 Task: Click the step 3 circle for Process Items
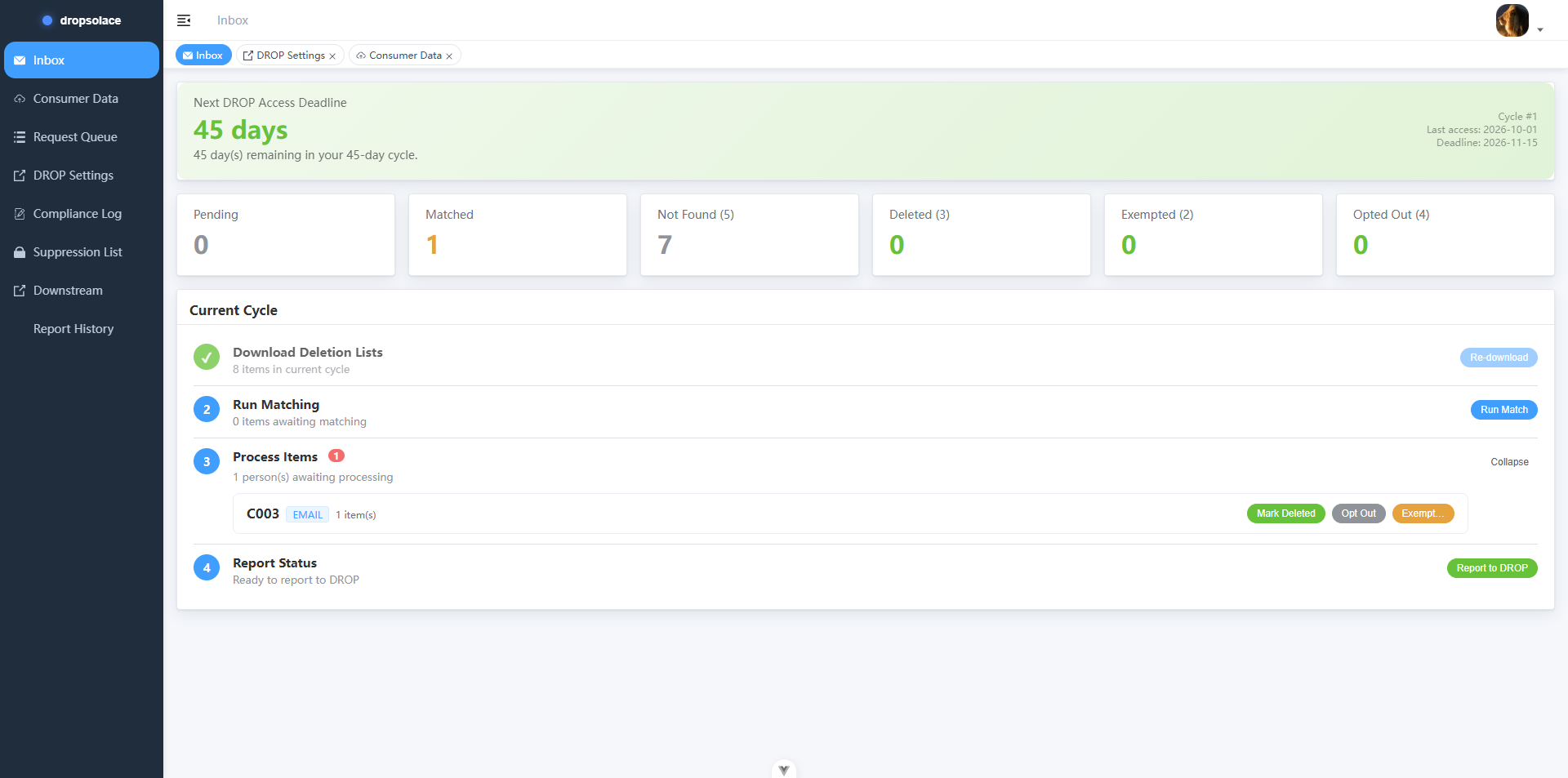tap(207, 461)
